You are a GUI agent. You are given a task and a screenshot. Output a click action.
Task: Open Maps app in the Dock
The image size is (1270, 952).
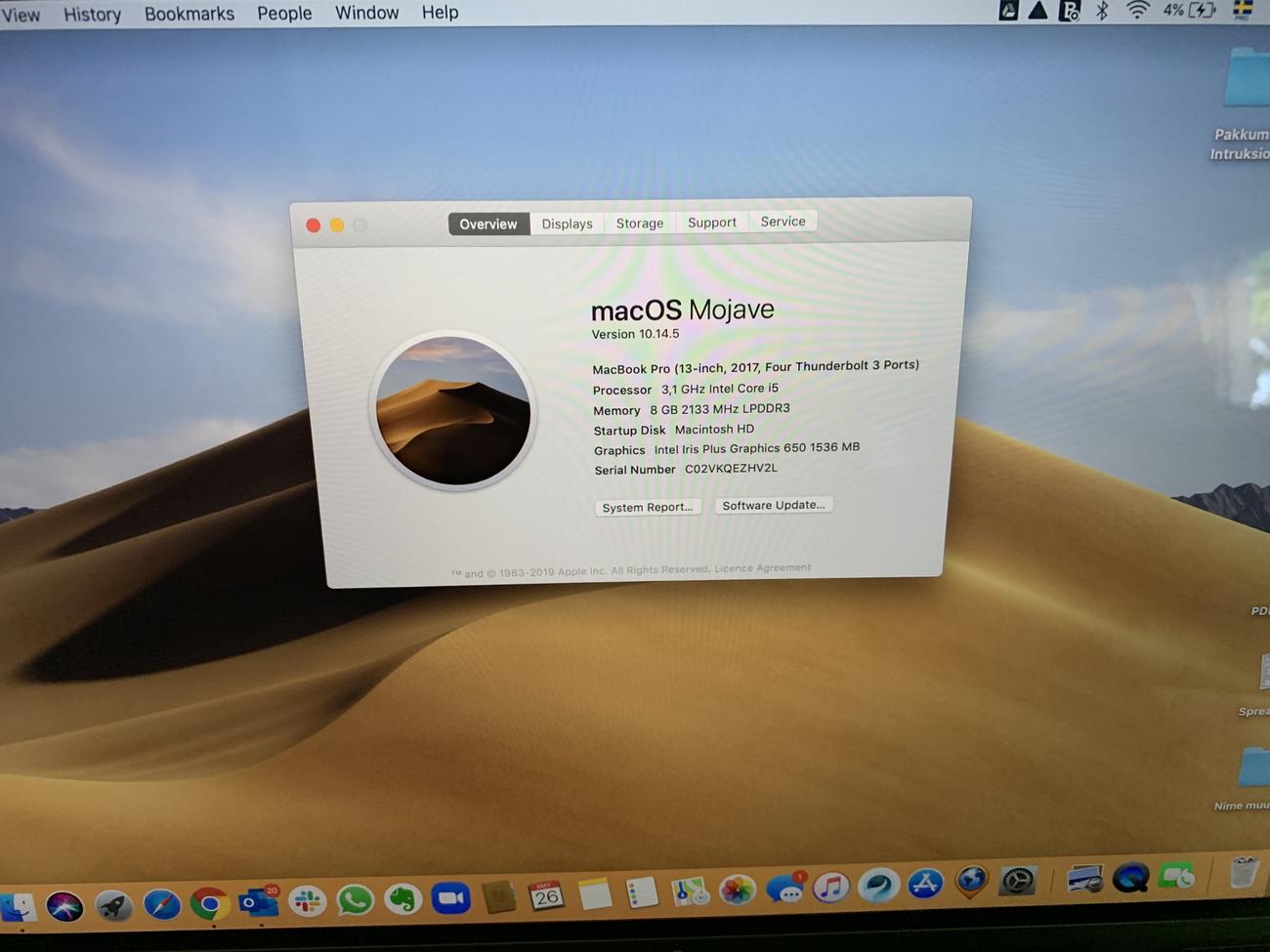tap(690, 890)
